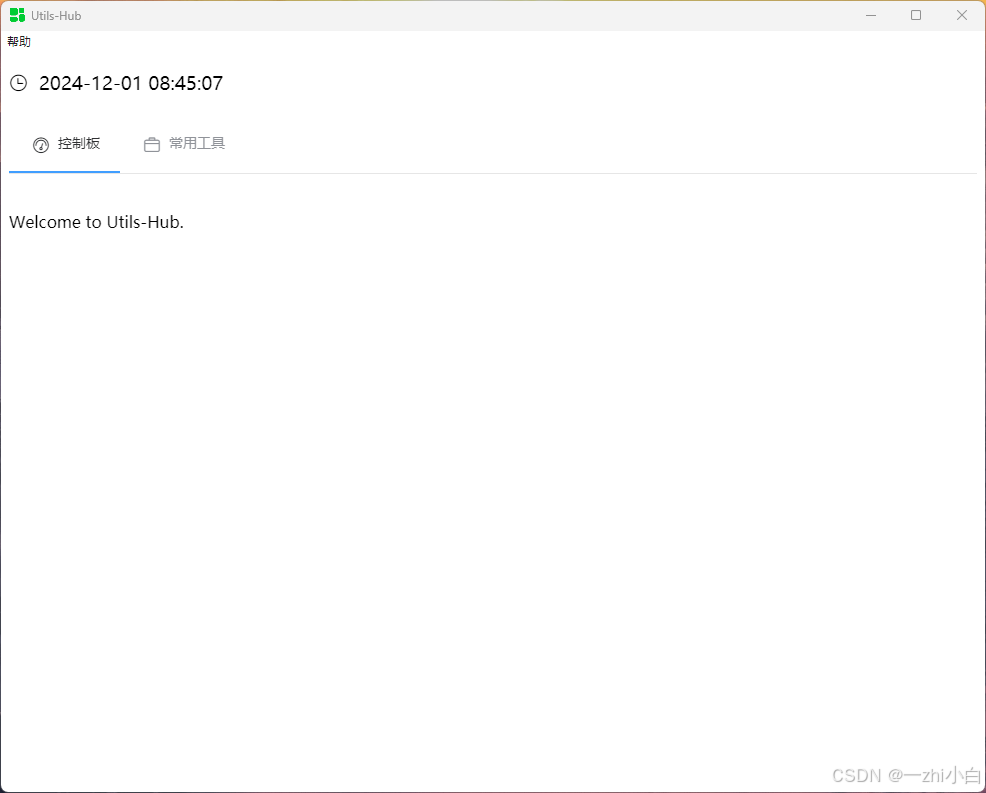986x793 pixels.
Task: Maximize the Utils-Hub window
Action: coord(916,15)
